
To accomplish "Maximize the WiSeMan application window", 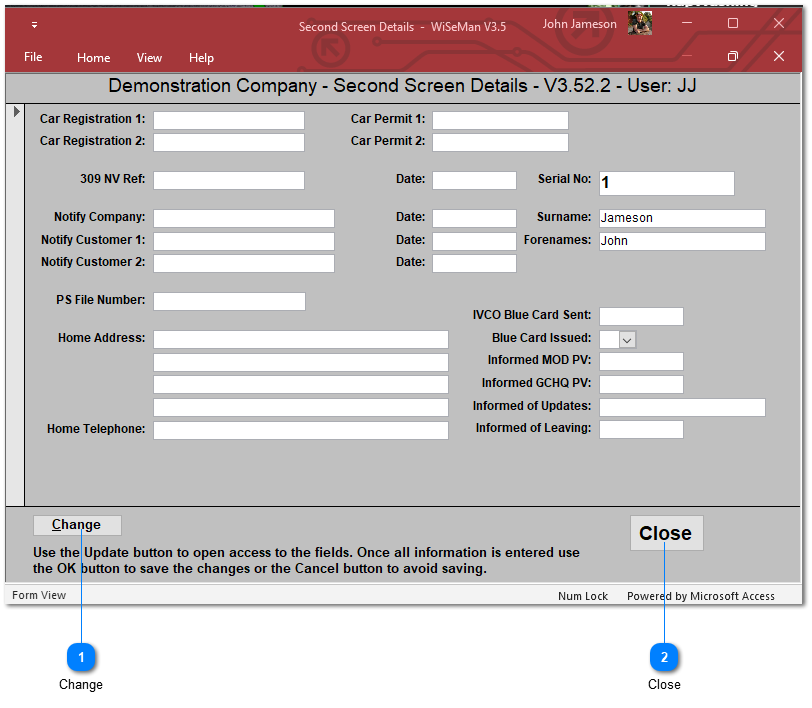I will tap(733, 23).
